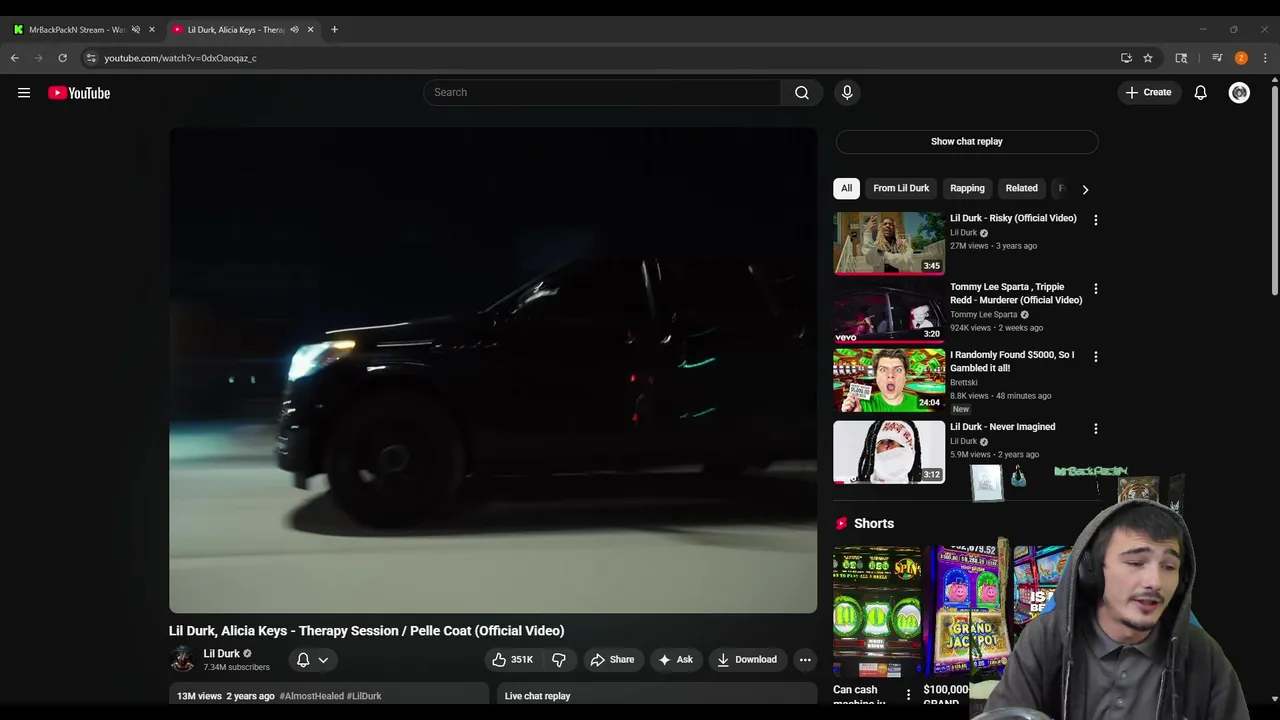This screenshot has width=1280, height=720.
Task: Click the Shorts section heading
Action: 874,524
